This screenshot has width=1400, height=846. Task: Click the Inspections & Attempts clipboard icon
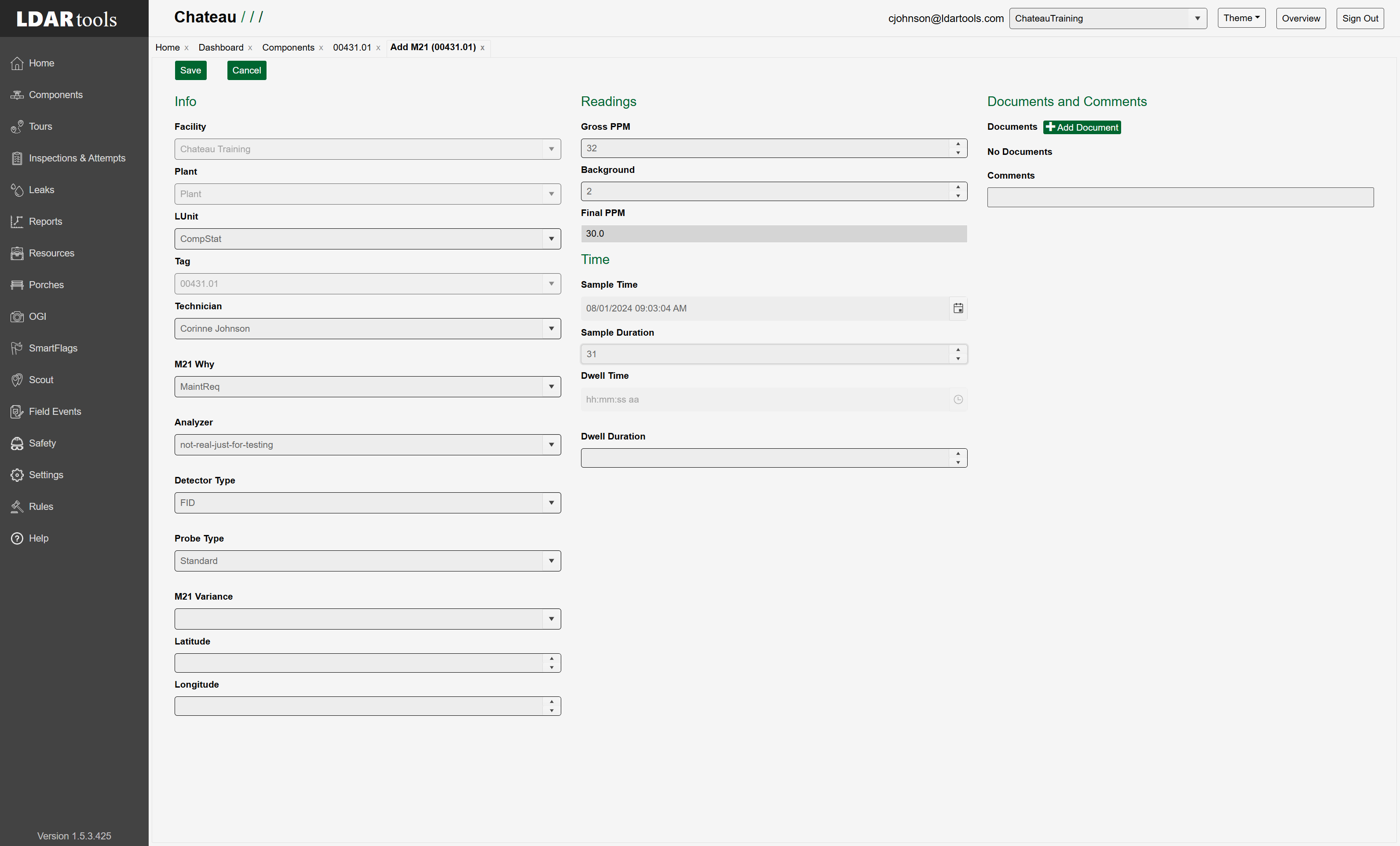[x=17, y=158]
